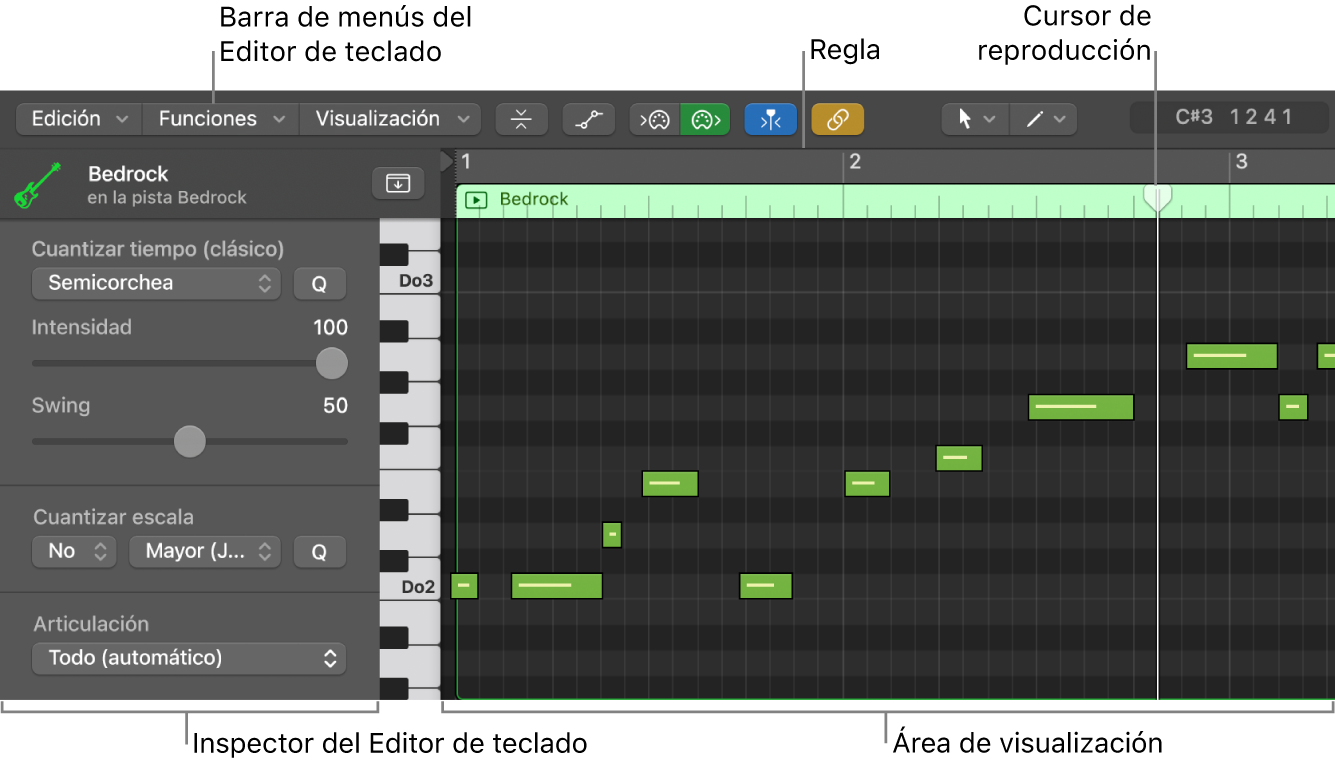1335x766 pixels.
Task: Disable the blue Catch Playhead toggle
Action: (x=771, y=118)
